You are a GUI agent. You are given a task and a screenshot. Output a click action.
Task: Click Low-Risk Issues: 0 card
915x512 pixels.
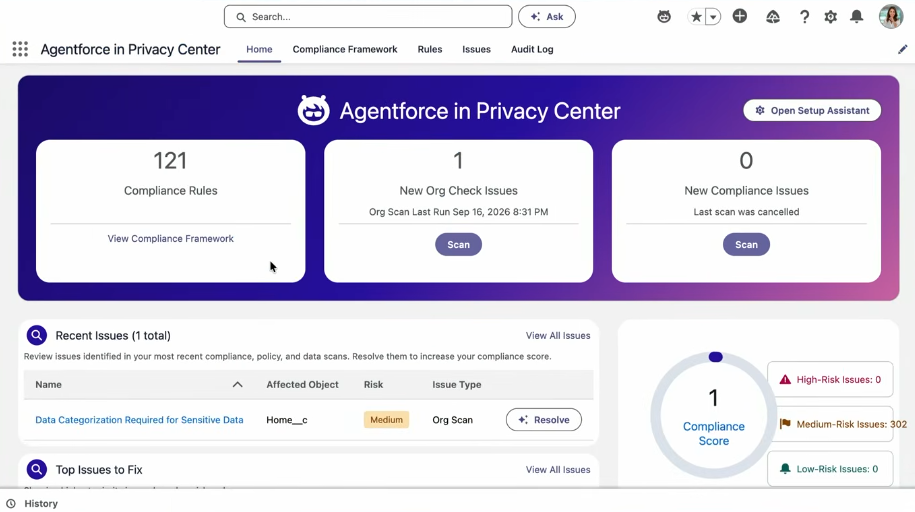click(x=830, y=469)
